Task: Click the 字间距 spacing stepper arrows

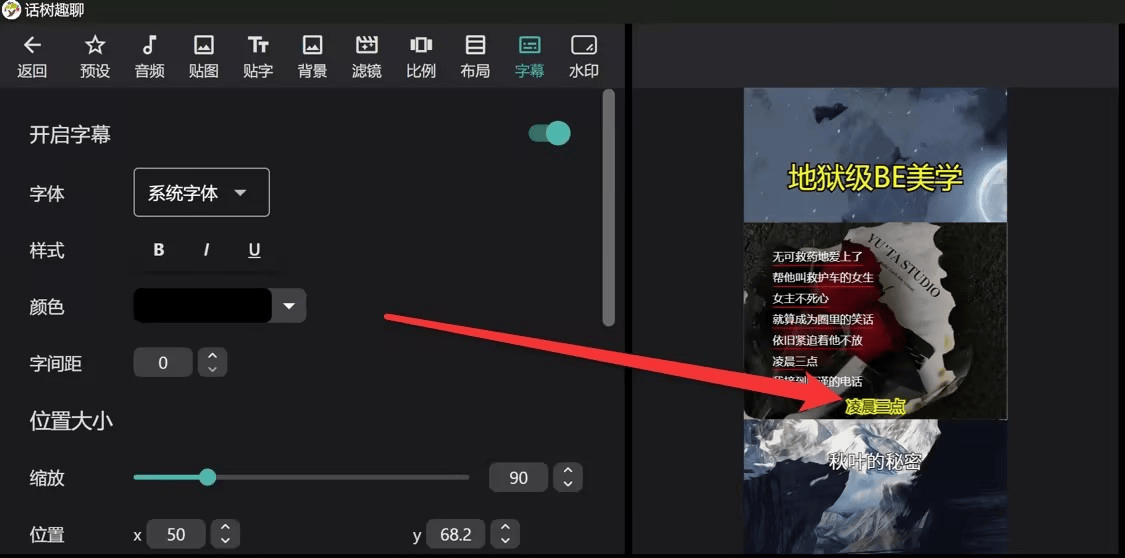Action: pos(212,363)
